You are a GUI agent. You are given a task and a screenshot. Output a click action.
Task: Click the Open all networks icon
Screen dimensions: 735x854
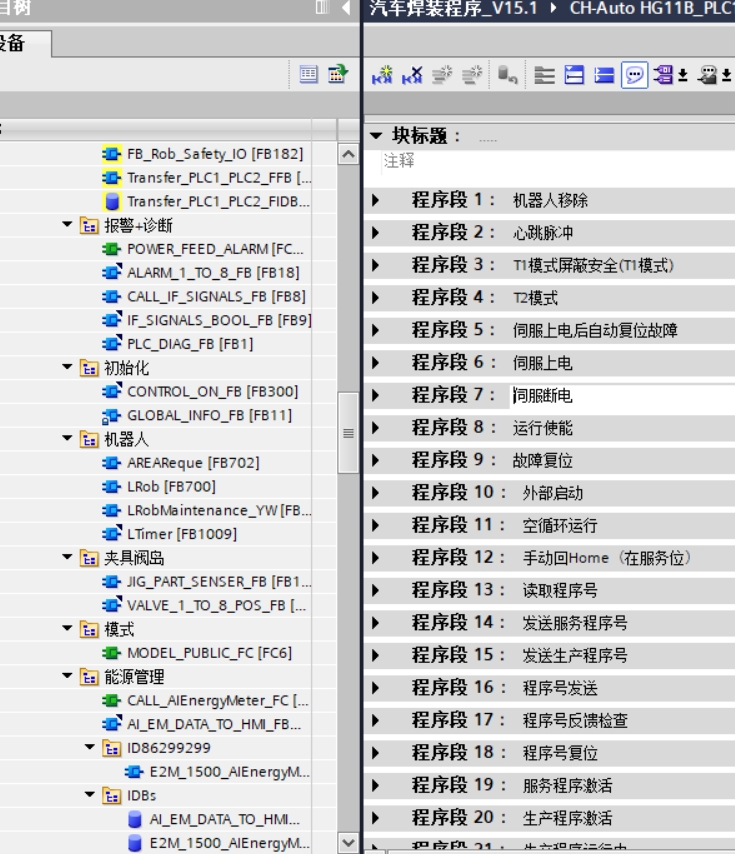[574, 75]
